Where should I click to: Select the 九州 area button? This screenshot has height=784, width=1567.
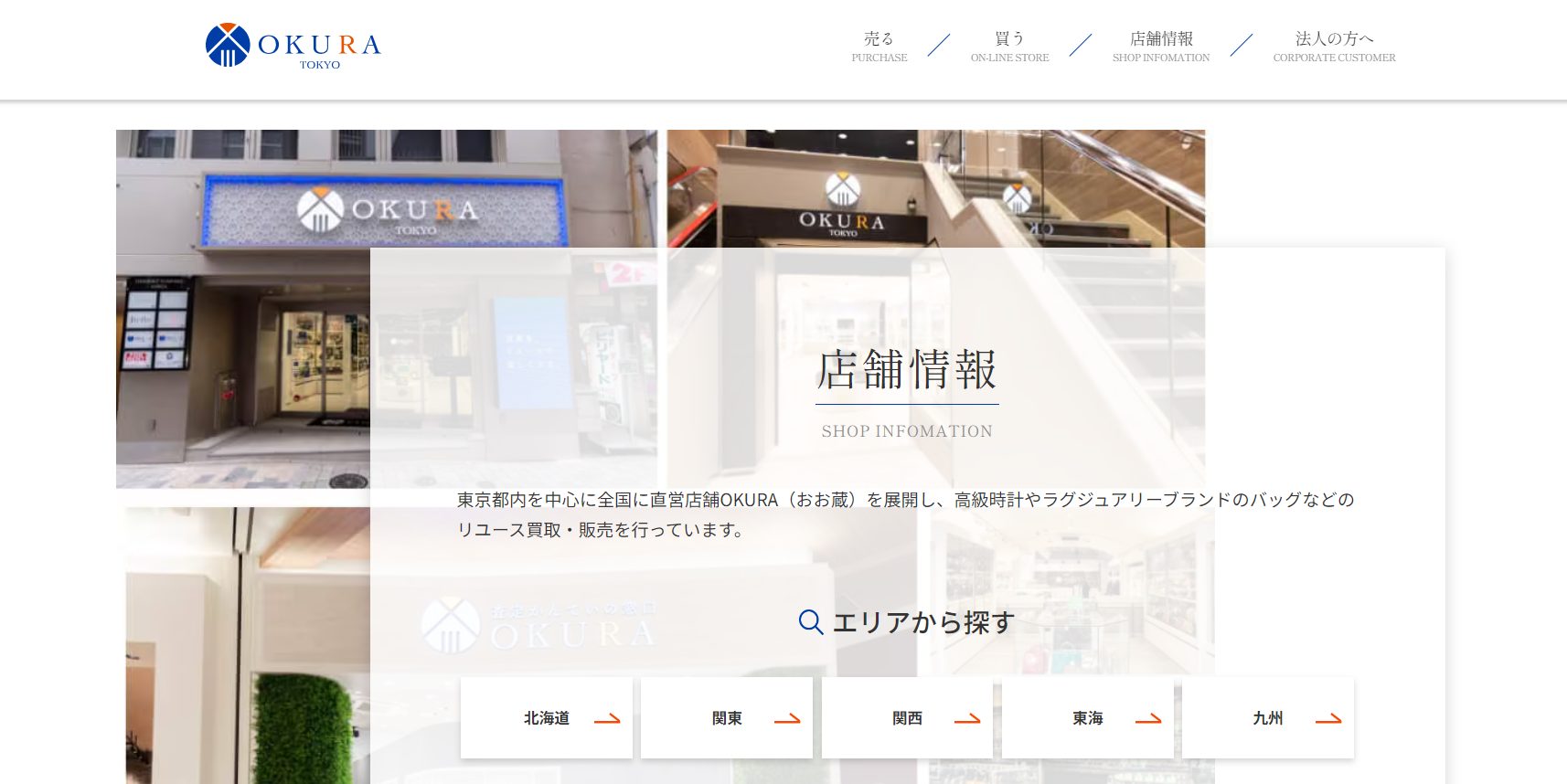tap(1268, 718)
